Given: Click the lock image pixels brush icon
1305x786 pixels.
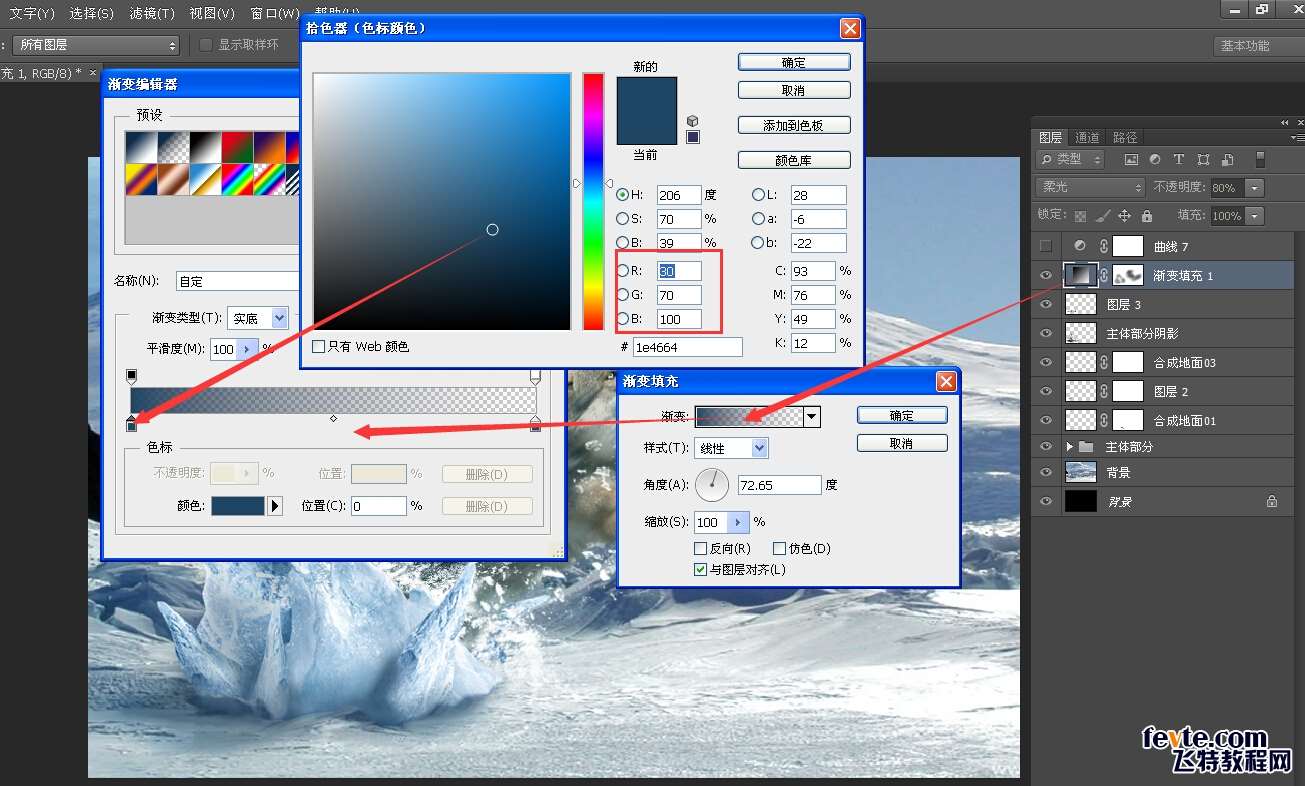Looking at the screenshot, I should 1102,215.
